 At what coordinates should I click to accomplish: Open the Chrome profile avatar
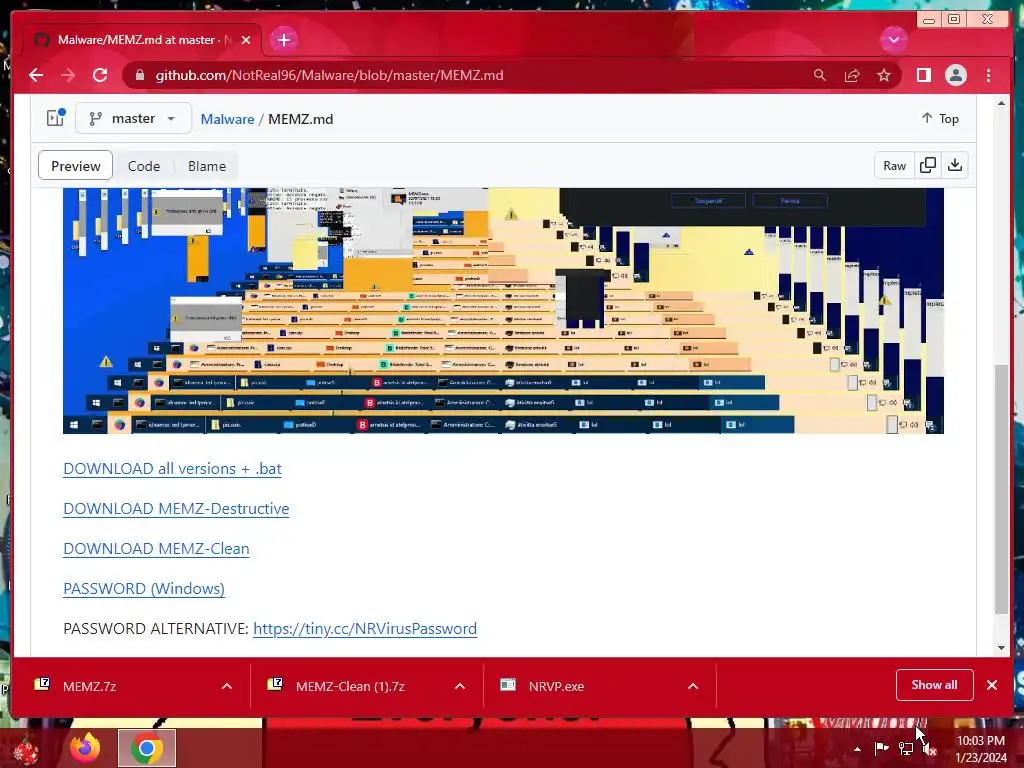point(955,75)
